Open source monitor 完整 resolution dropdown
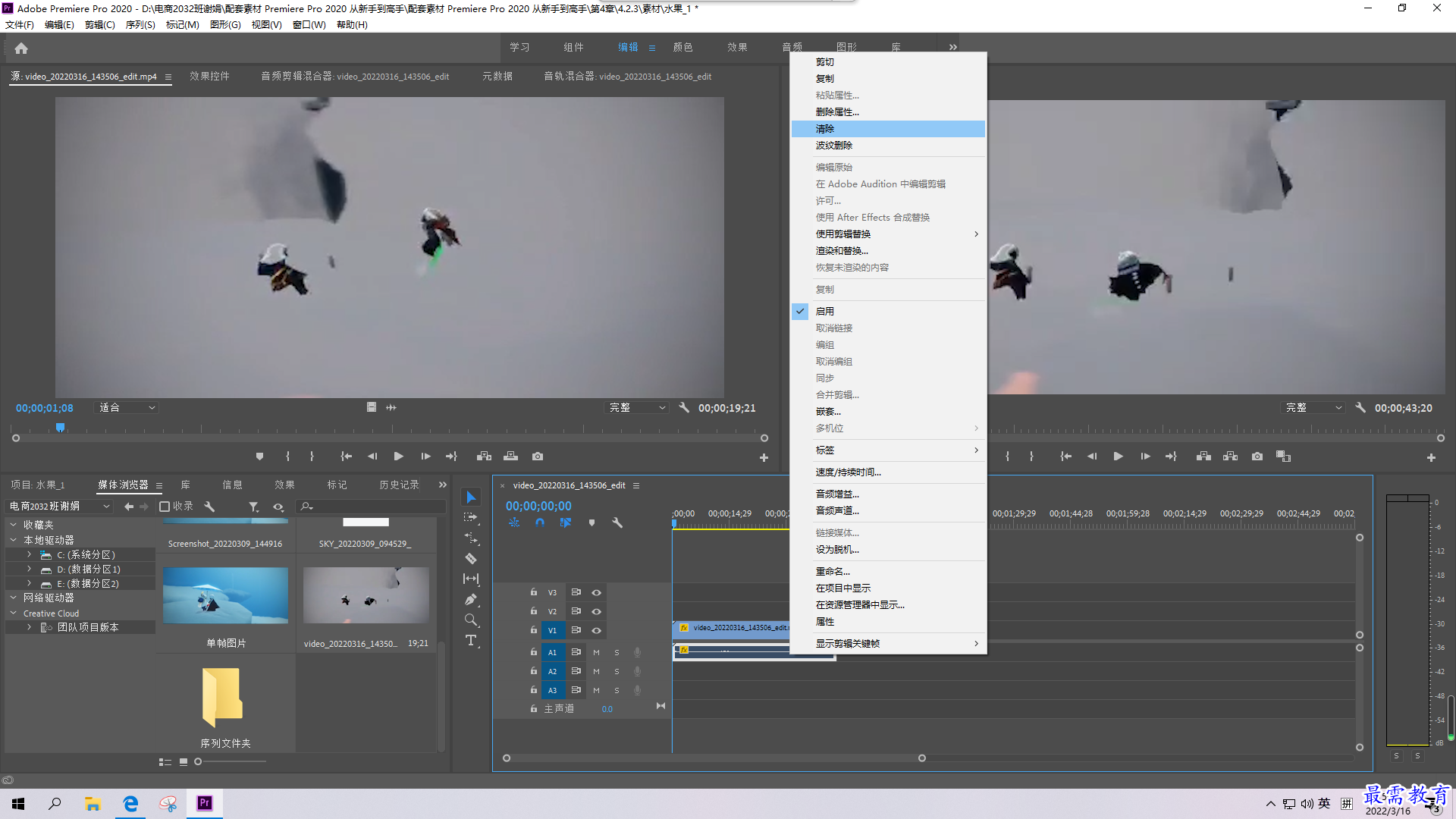 click(x=637, y=408)
